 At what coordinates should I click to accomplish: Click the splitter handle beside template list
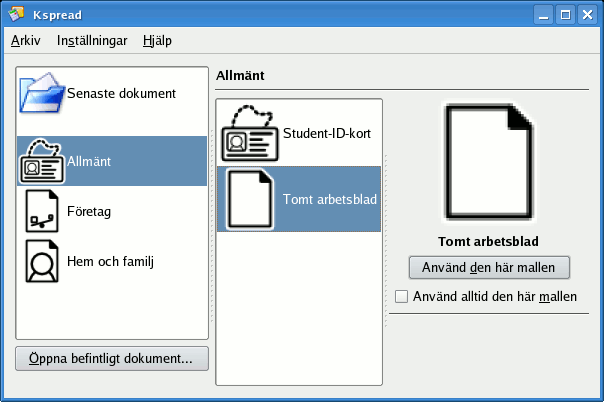coord(386,240)
